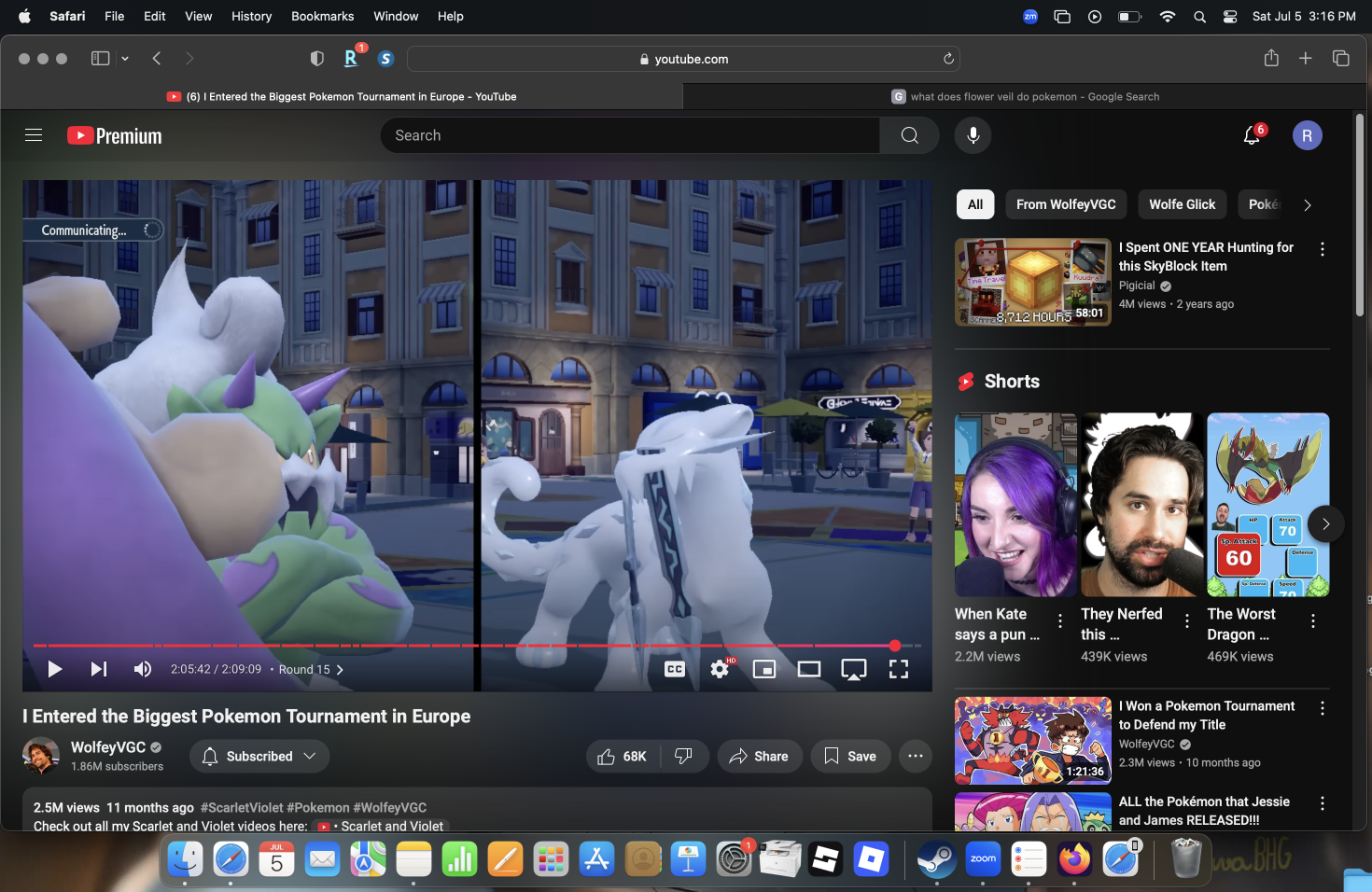Image resolution: width=1372 pixels, height=892 pixels.
Task: Open options for SkyBlock Item video
Action: coord(1323,249)
